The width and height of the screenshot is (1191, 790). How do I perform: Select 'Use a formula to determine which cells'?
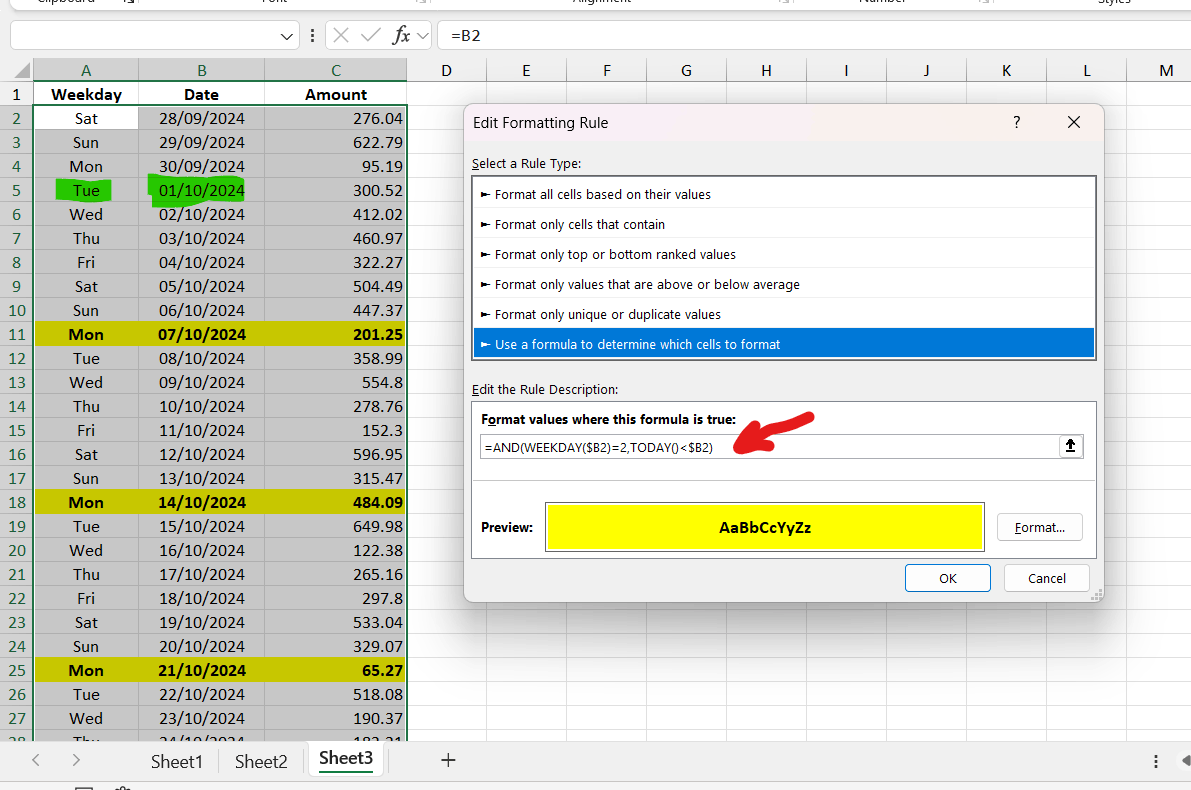[783, 344]
